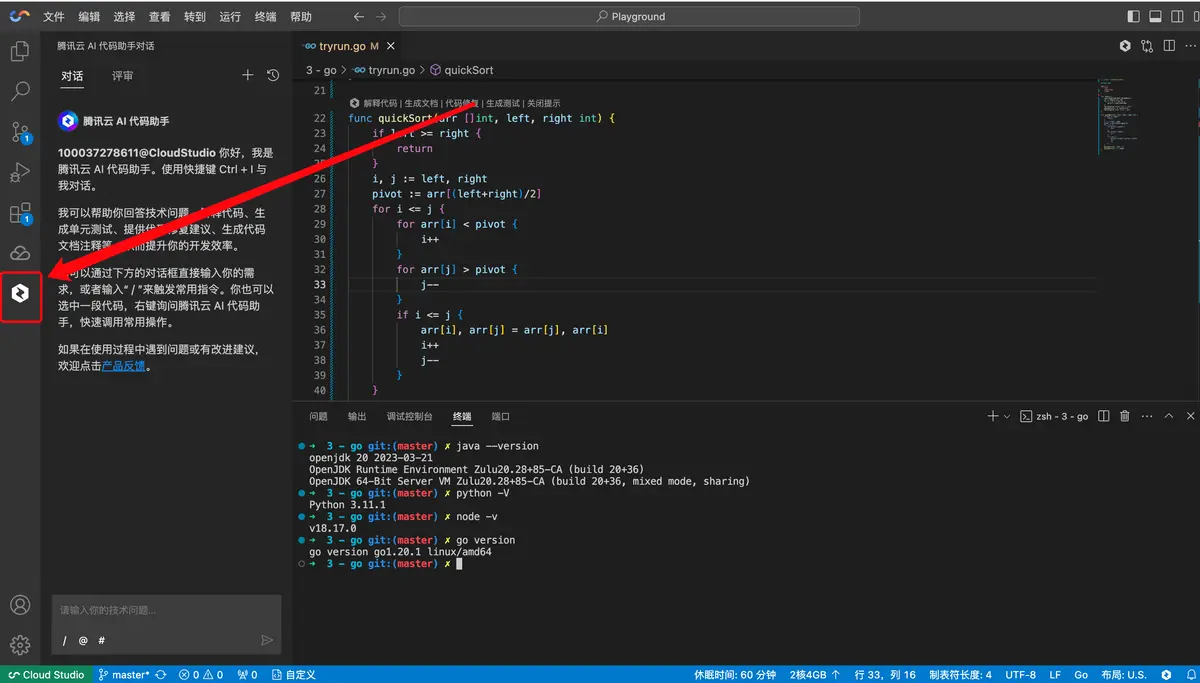Open the Run and Debug view
The image size is (1200, 683).
[20, 173]
